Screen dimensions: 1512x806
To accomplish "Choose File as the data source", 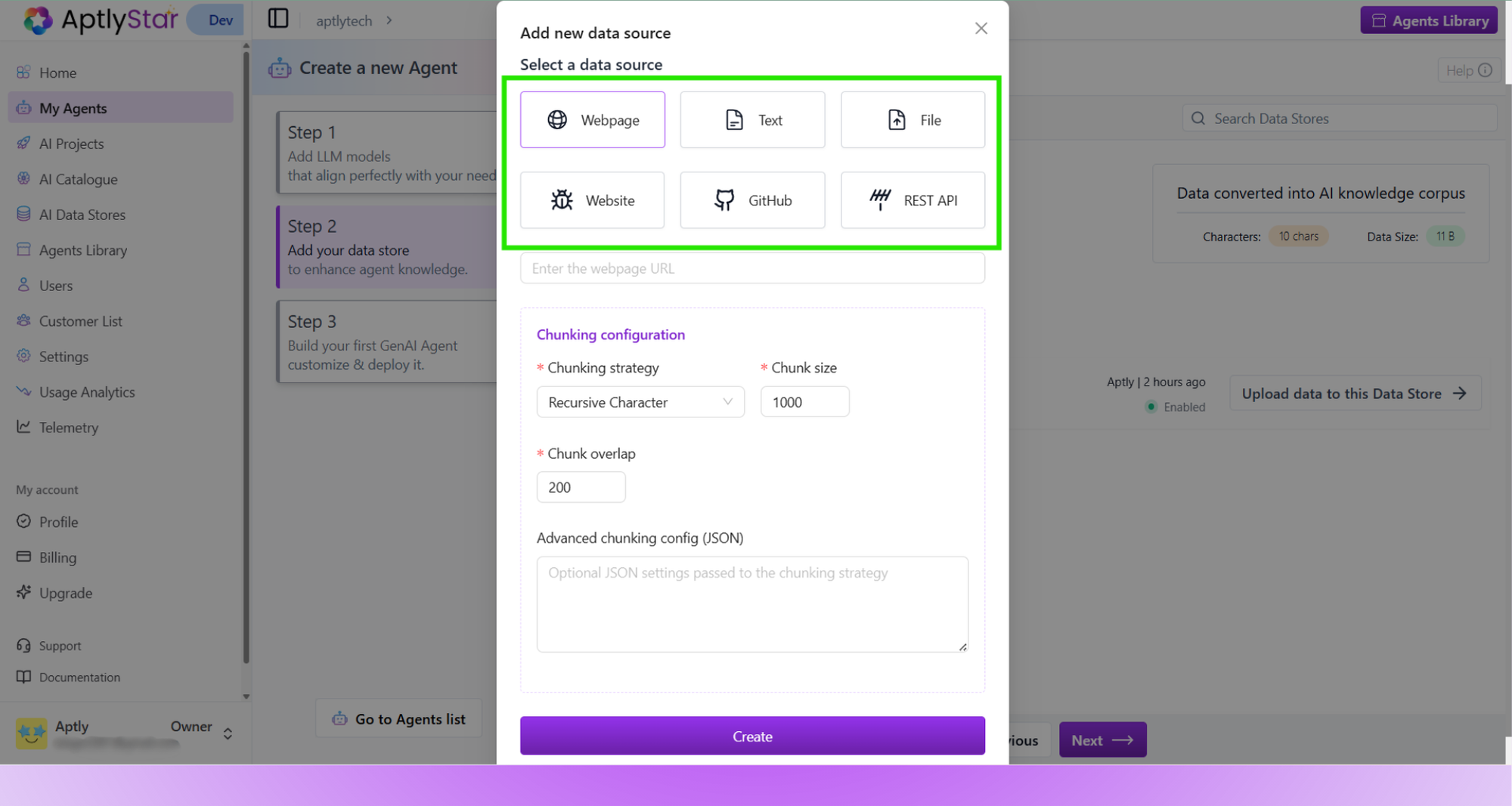I will pyautogui.click(x=912, y=119).
